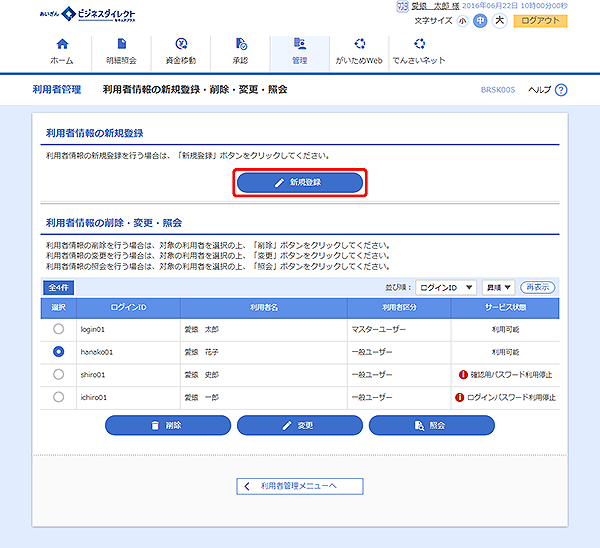Click the 利用者区分 column header
The image size is (600, 548).
click(399, 308)
